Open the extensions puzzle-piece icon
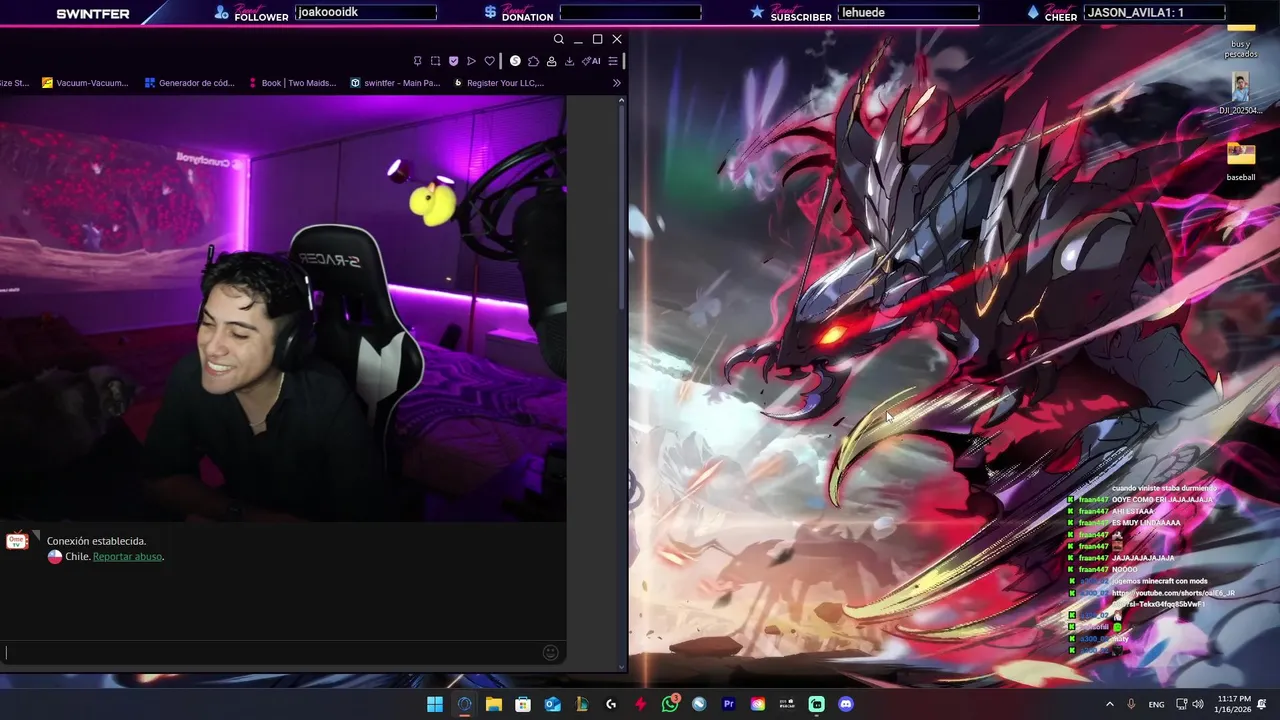 pos(533,61)
